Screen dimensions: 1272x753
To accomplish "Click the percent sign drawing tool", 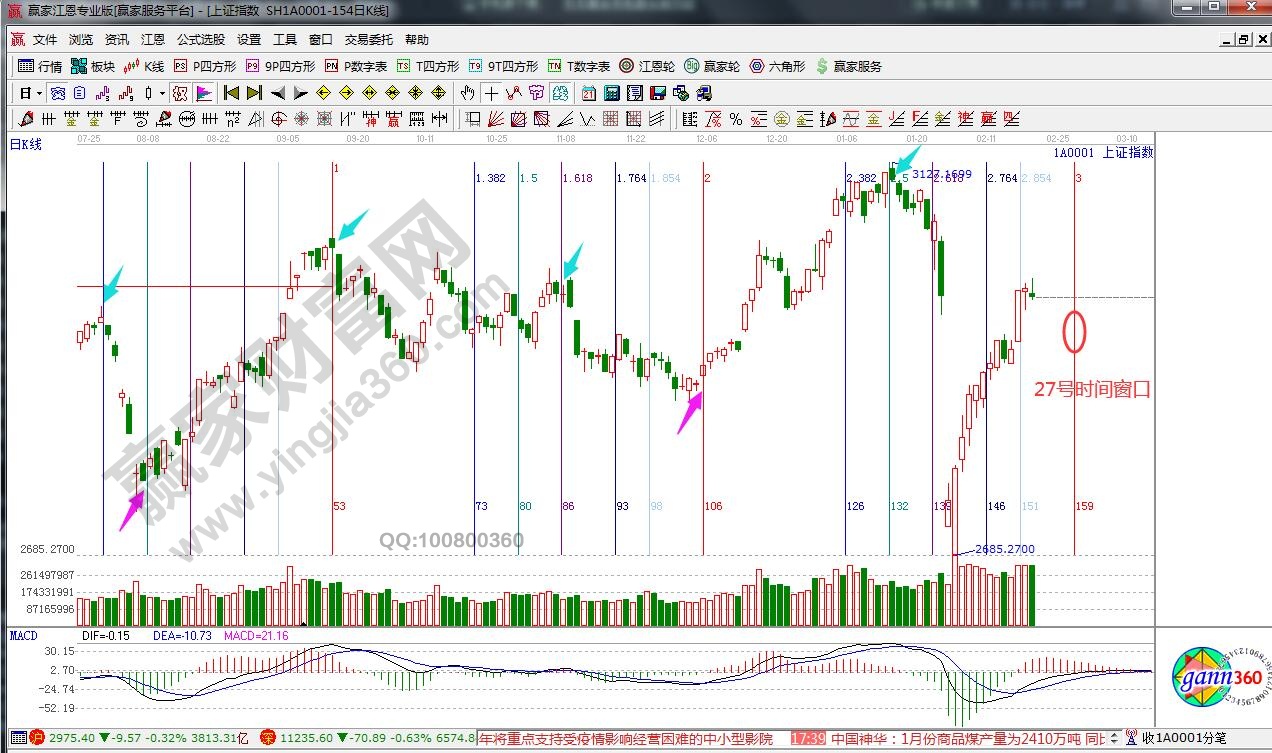I will (x=736, y=120).
